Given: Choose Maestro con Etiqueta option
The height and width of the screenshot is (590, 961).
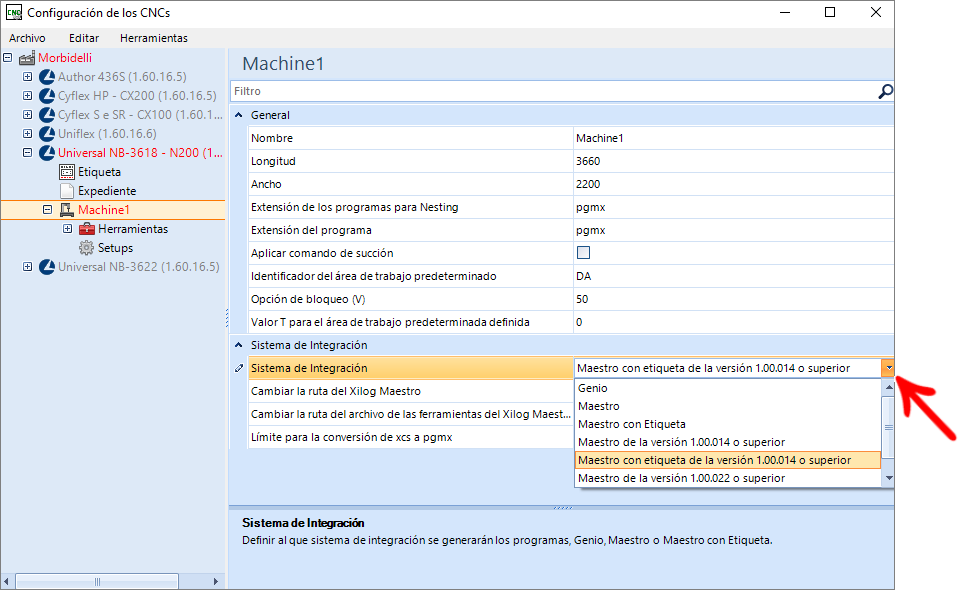Looking at the screenshot, I should point(728,424).
